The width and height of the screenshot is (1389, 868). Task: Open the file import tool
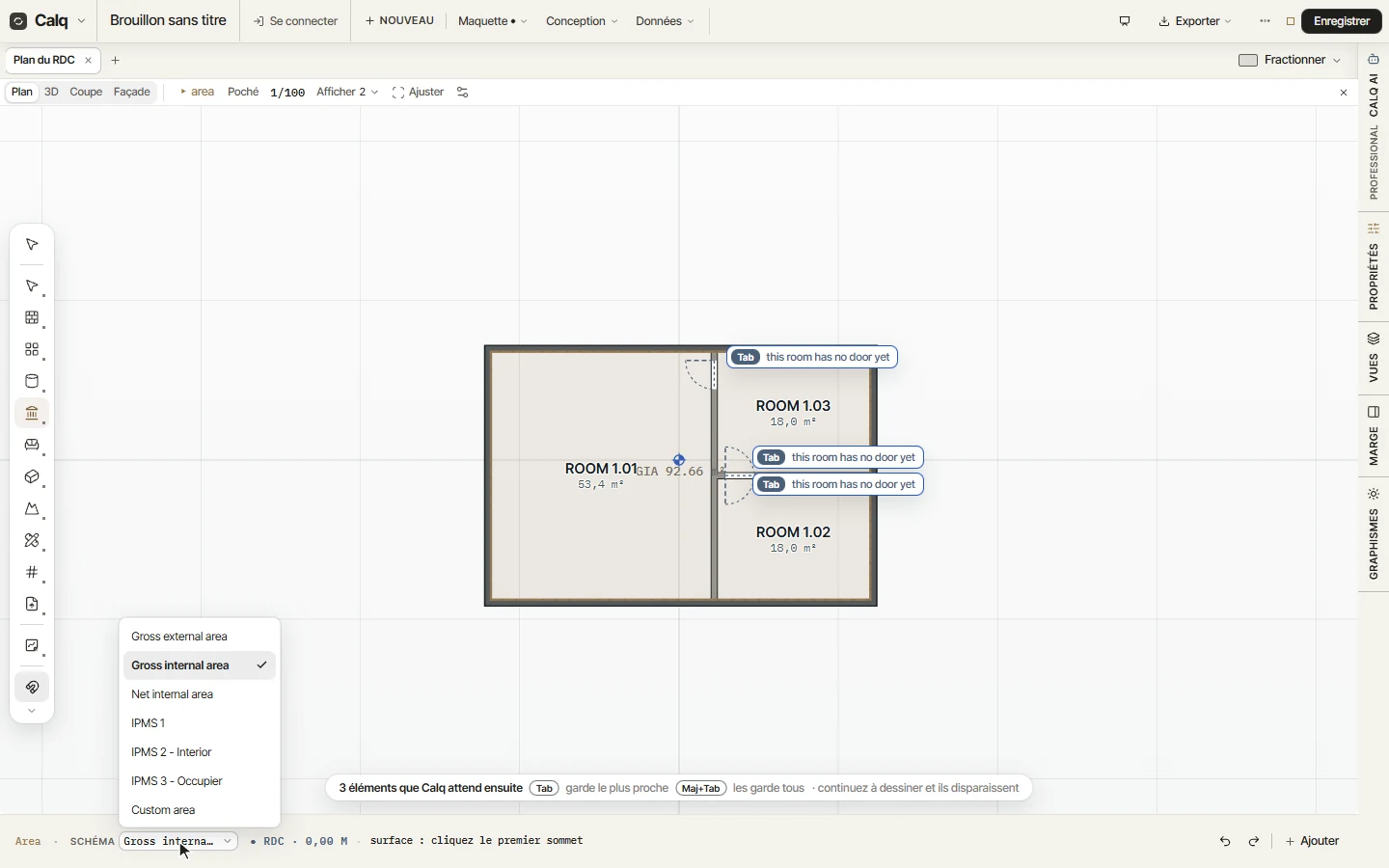(32, 605)
